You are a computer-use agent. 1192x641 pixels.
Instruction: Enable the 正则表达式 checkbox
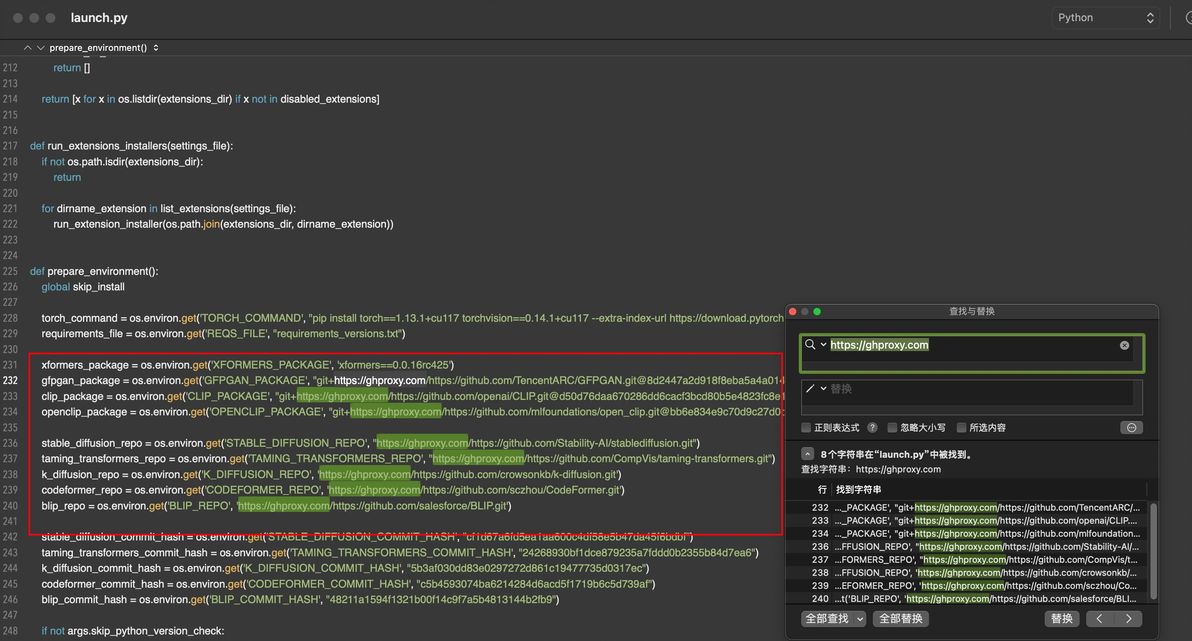[x=807, y=427]
